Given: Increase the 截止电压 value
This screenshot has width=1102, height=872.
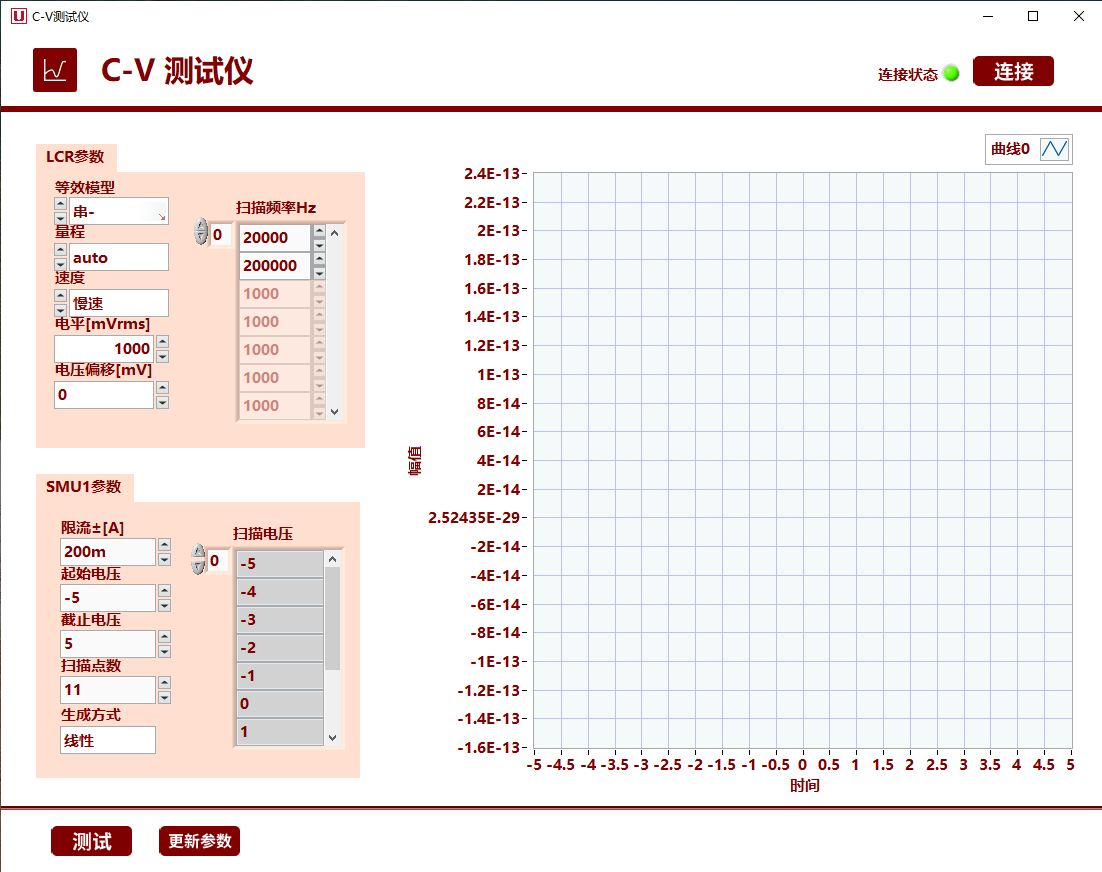Looking at the screenshot, I should [x=164, y=637].
